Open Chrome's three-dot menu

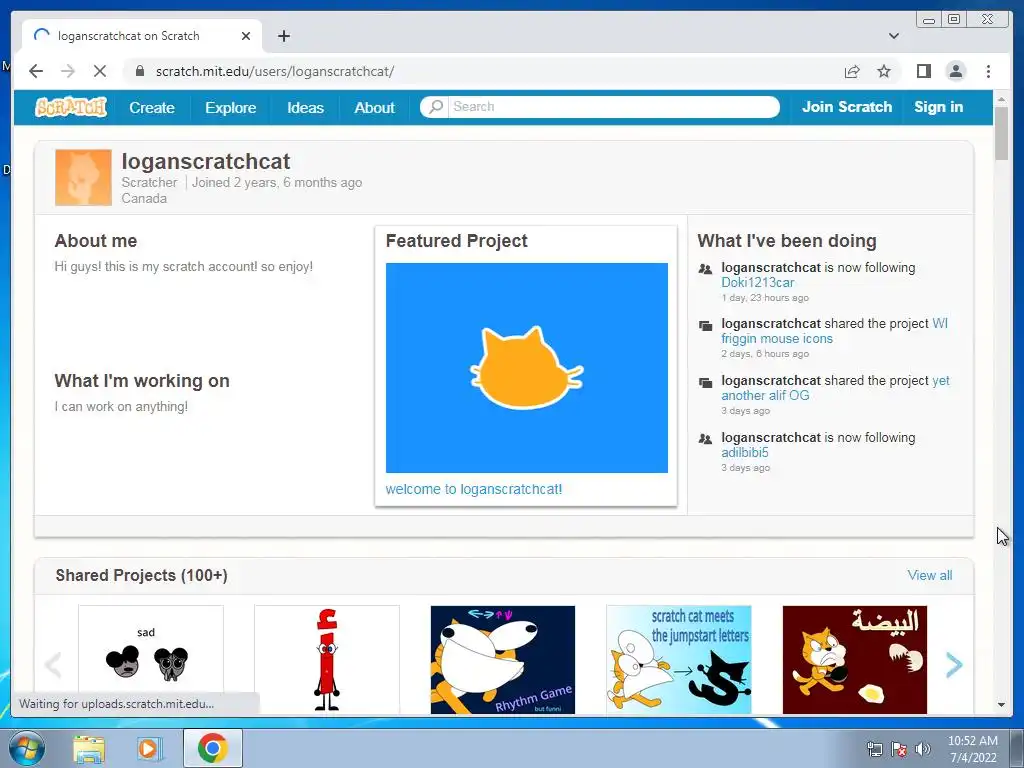pos(988,71)
